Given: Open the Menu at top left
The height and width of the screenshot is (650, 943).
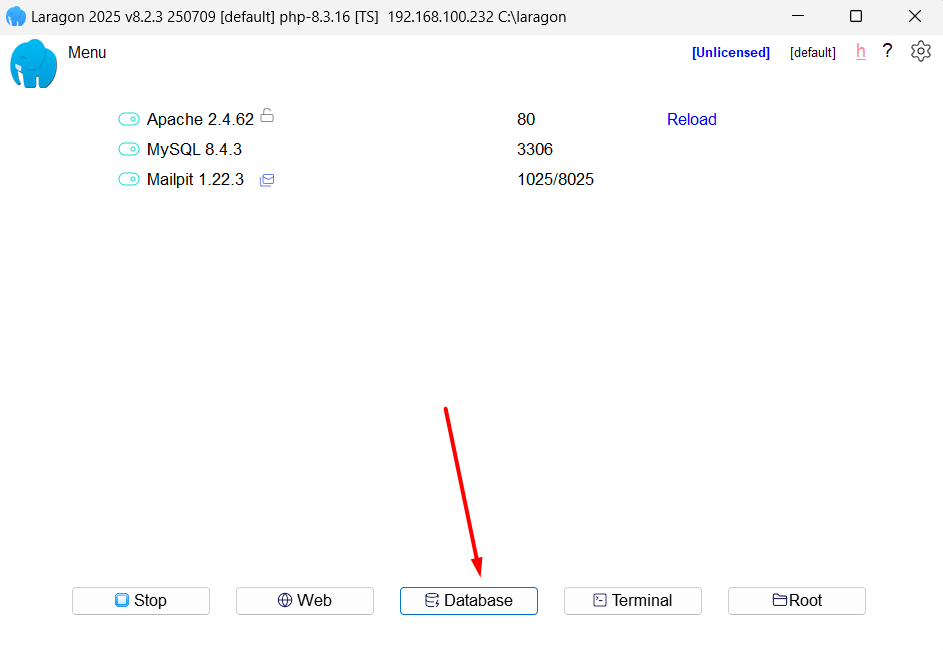Looking at the screenshot, I should pos(87,52).
